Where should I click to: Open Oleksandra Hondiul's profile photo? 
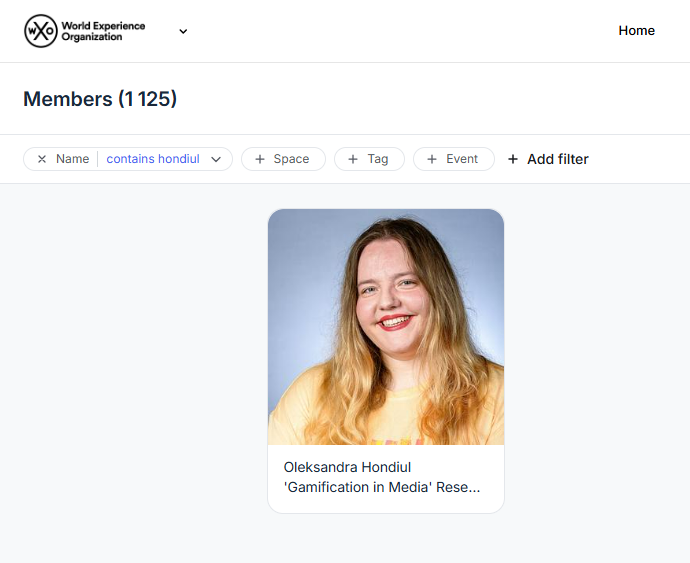386,327
